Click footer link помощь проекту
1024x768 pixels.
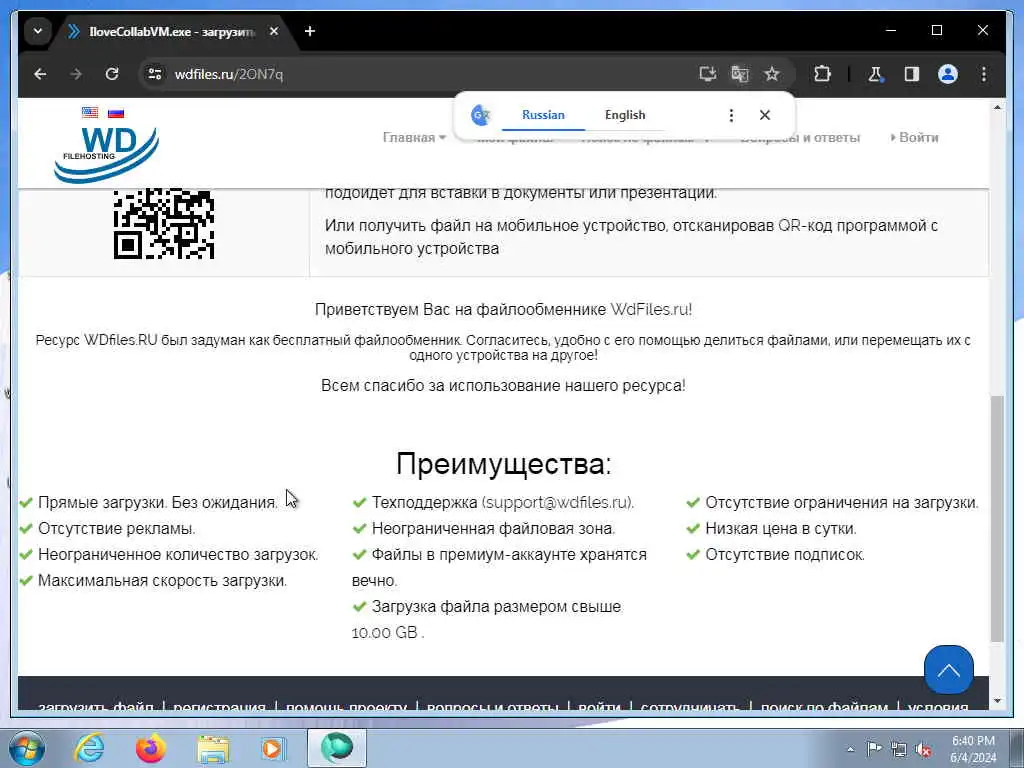(x=346, y=708)
